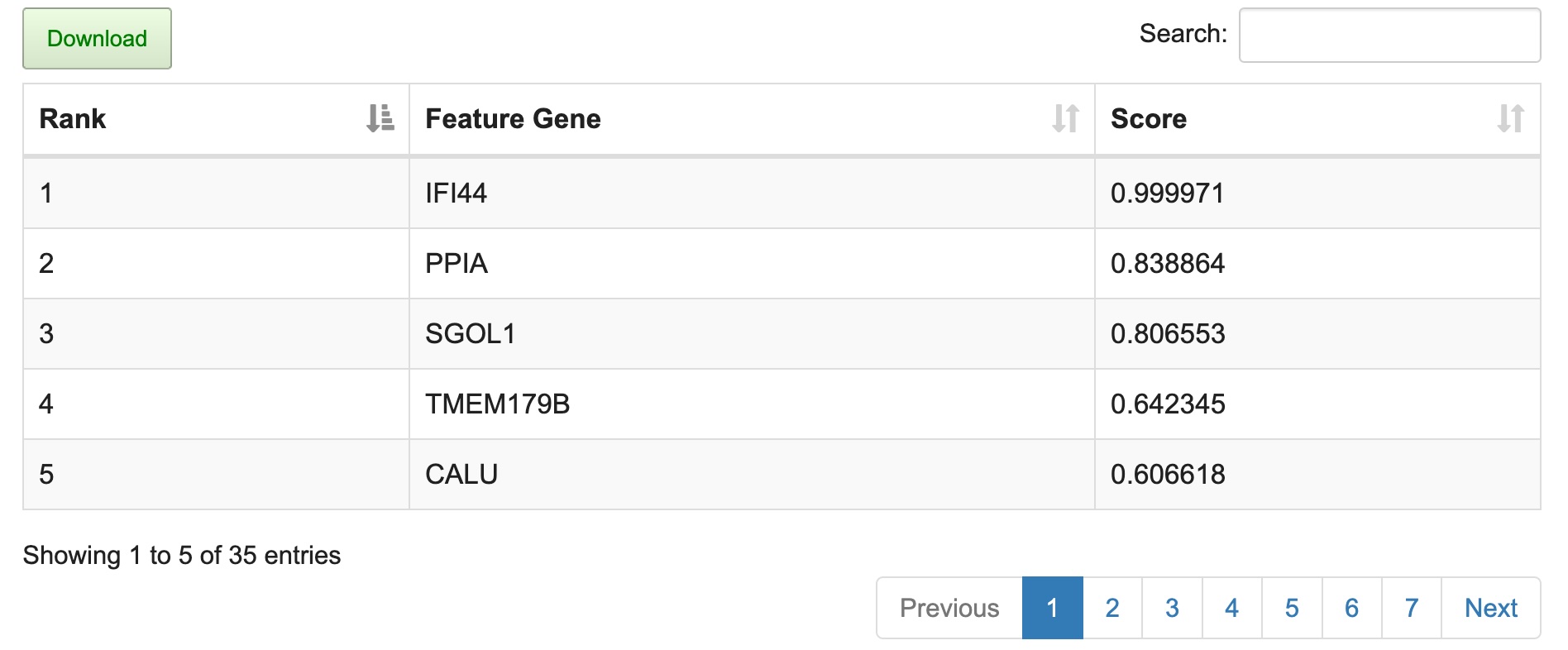Navigate to page 6
1568x650 pixels.
[x=1352, y=608]
